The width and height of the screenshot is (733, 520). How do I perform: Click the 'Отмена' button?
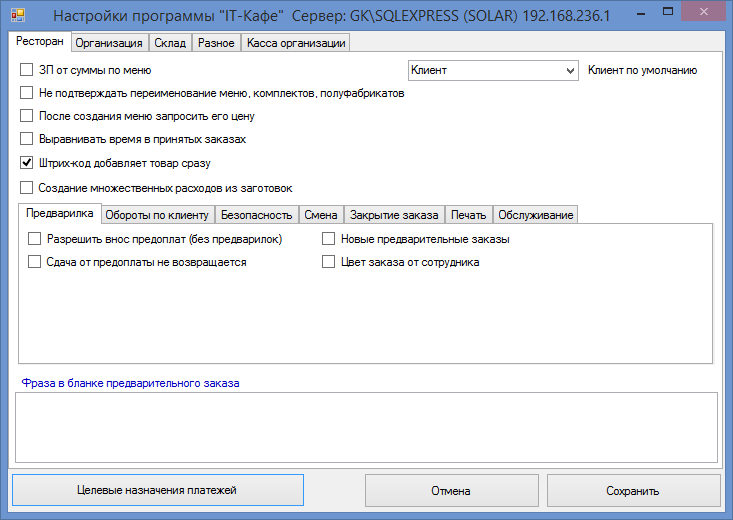pyautogui.click(x=451, y=491)
